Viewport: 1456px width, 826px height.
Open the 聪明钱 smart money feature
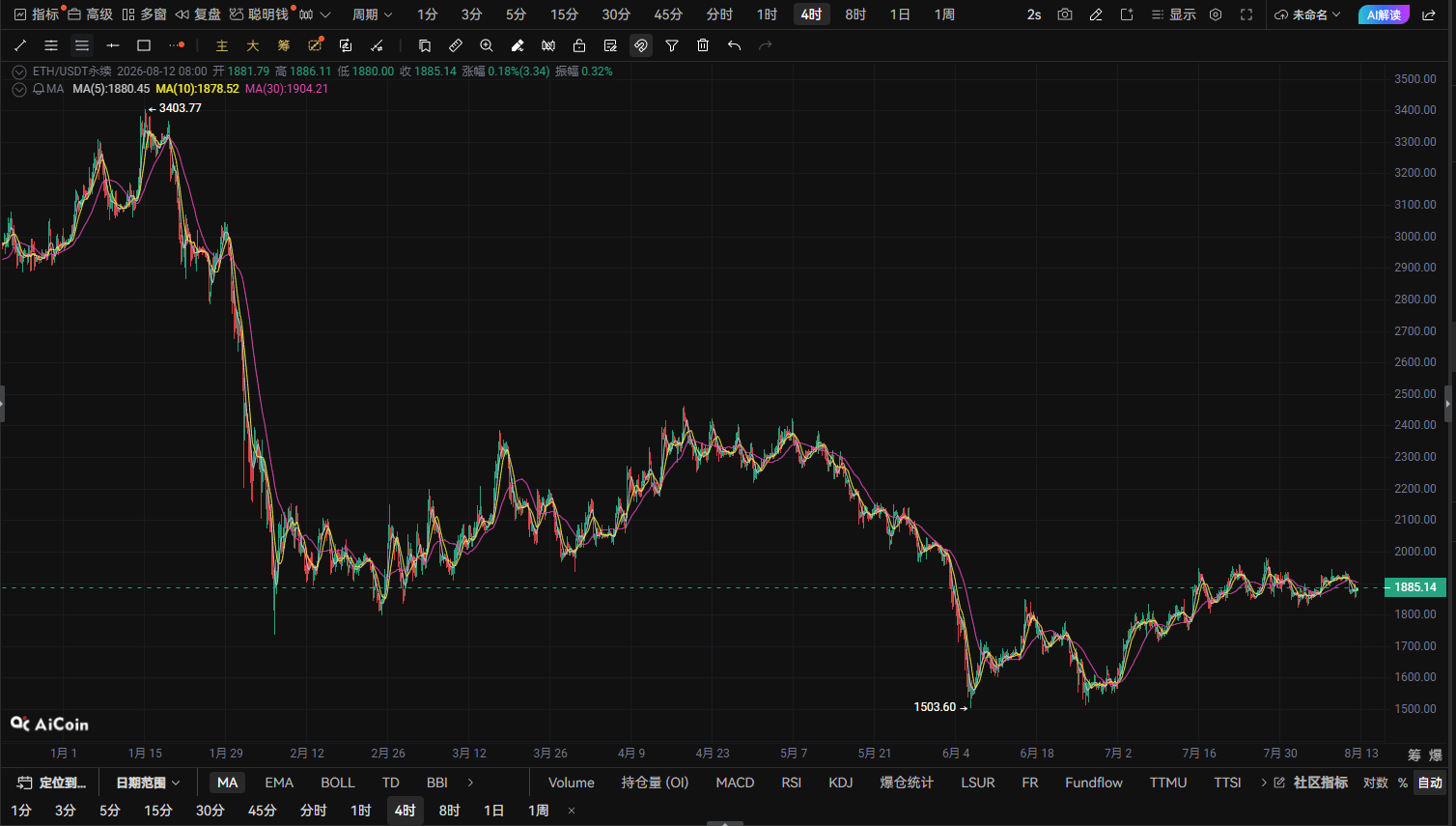[259, 14]
